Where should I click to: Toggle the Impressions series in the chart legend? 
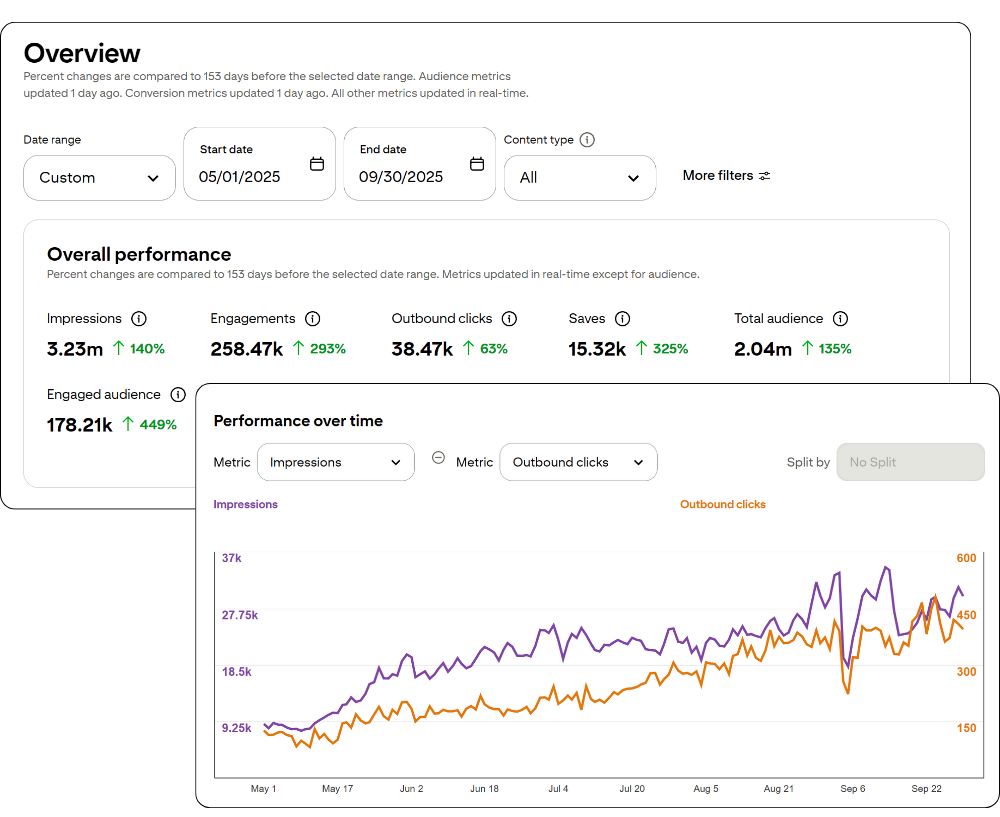[245, 504]
